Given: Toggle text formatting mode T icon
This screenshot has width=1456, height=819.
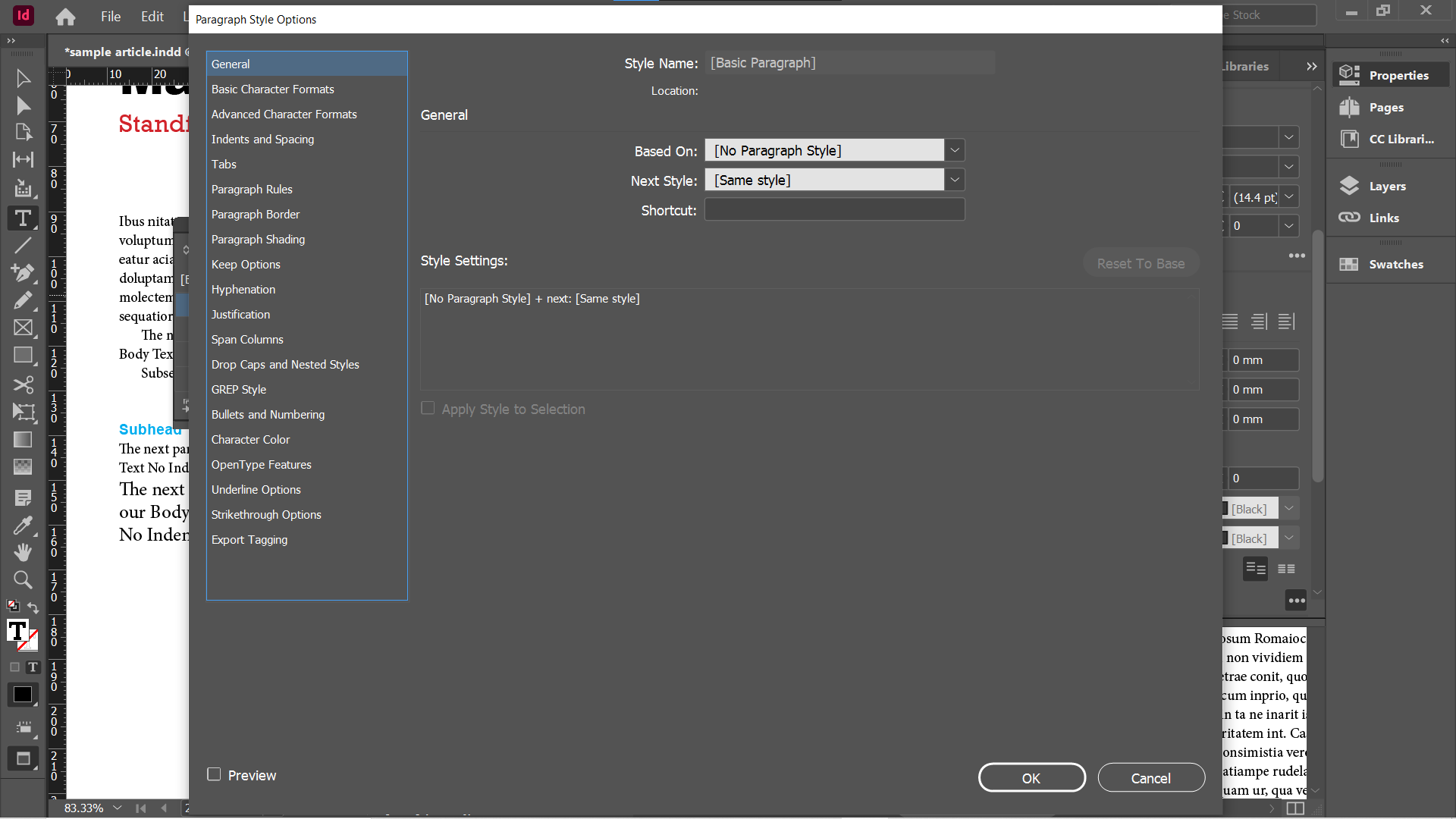Looking at the screenshot, I should tap(33, 667).
